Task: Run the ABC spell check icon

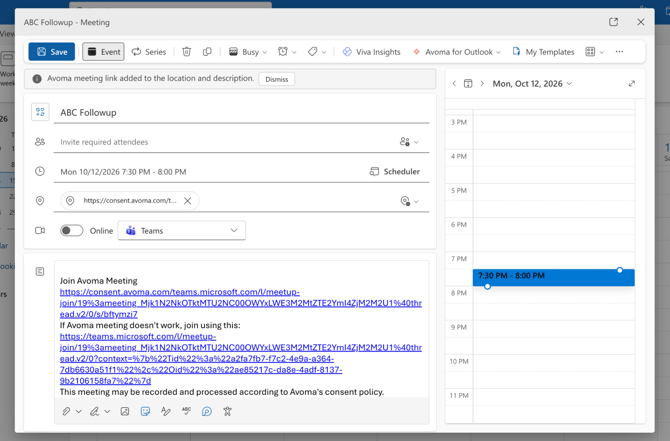Action: point(186,411)
